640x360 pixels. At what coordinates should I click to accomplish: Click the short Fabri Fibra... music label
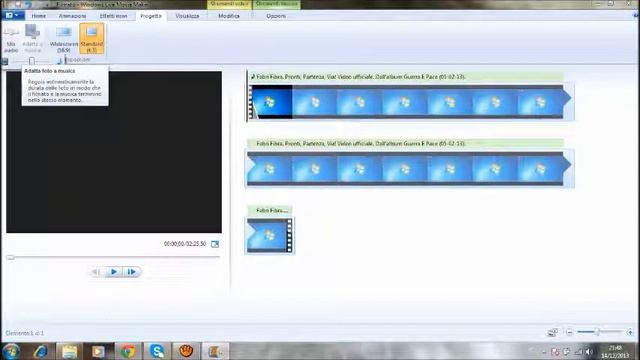[269, 210]
